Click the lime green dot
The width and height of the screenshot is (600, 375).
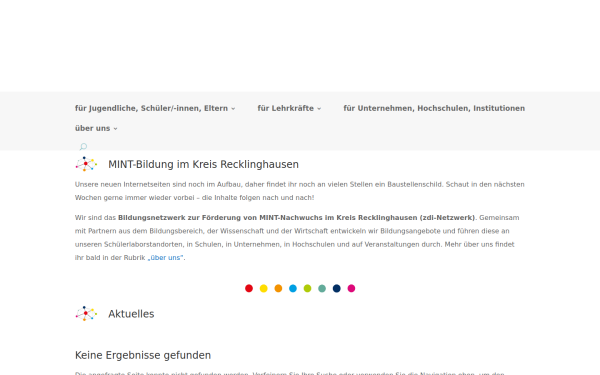(307, 289)
